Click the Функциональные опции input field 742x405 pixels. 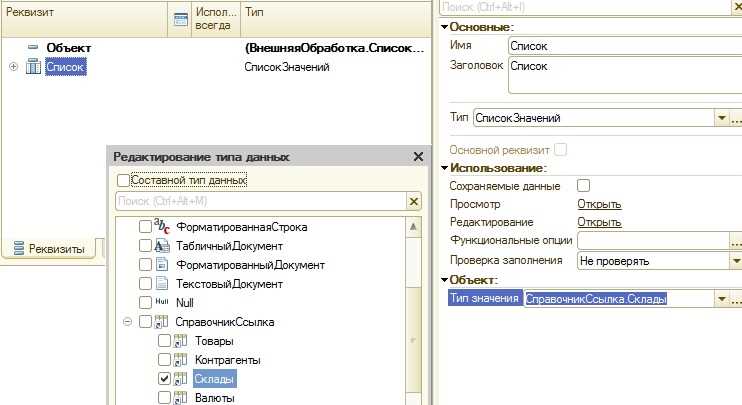[654, 241]
